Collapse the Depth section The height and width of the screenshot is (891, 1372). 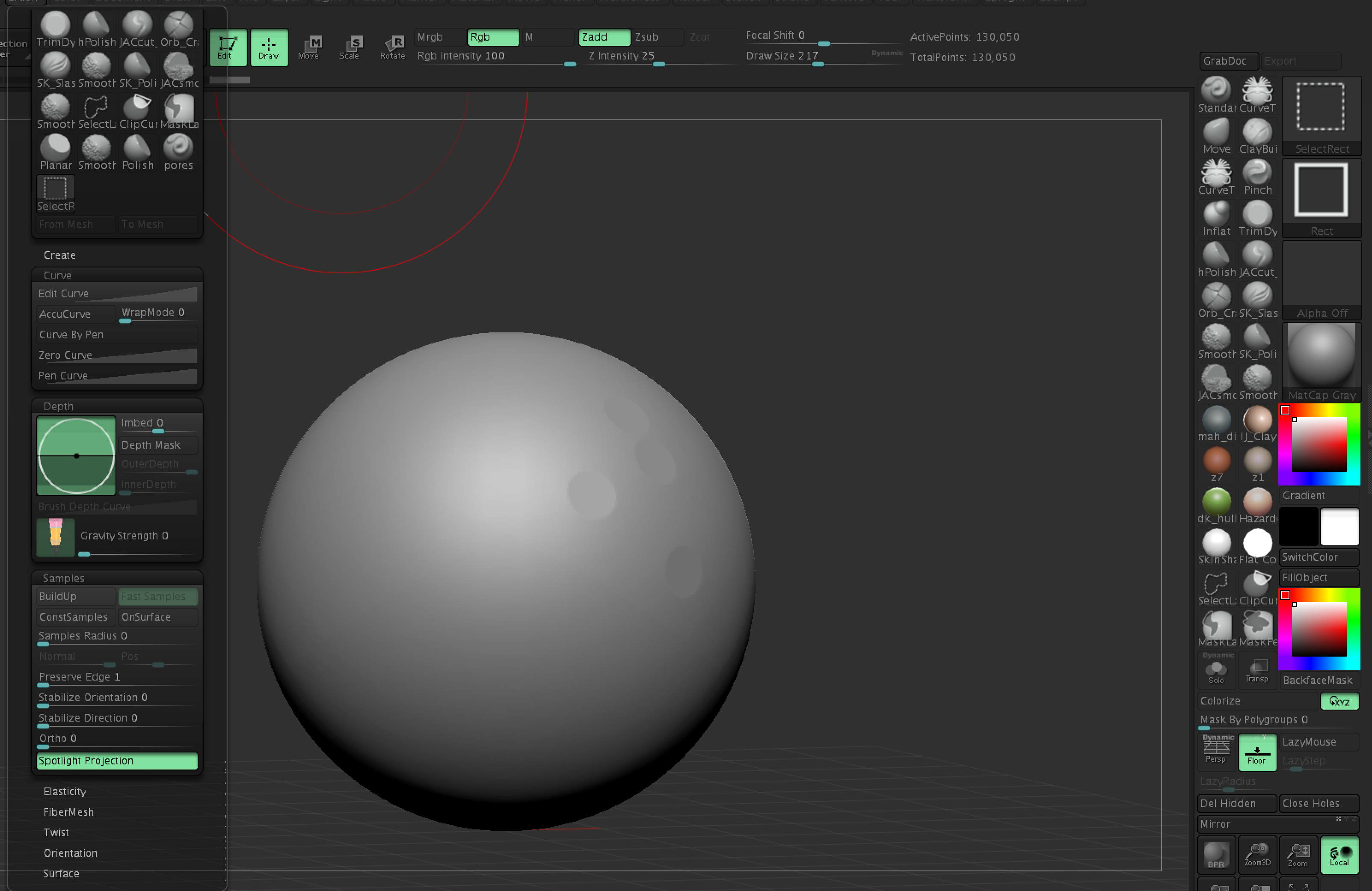tap(59, 406)
